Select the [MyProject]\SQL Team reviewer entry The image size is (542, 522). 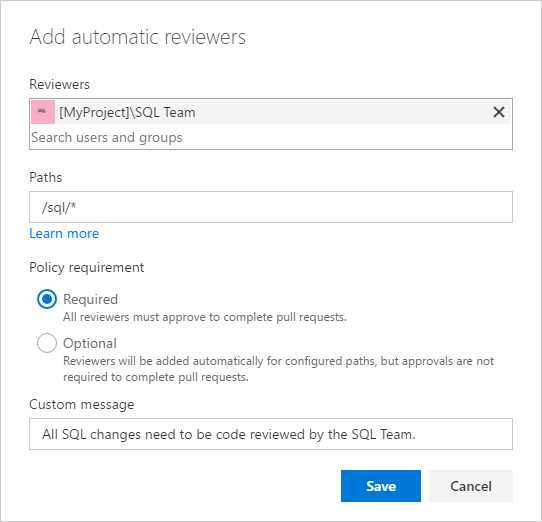point(271,112)
